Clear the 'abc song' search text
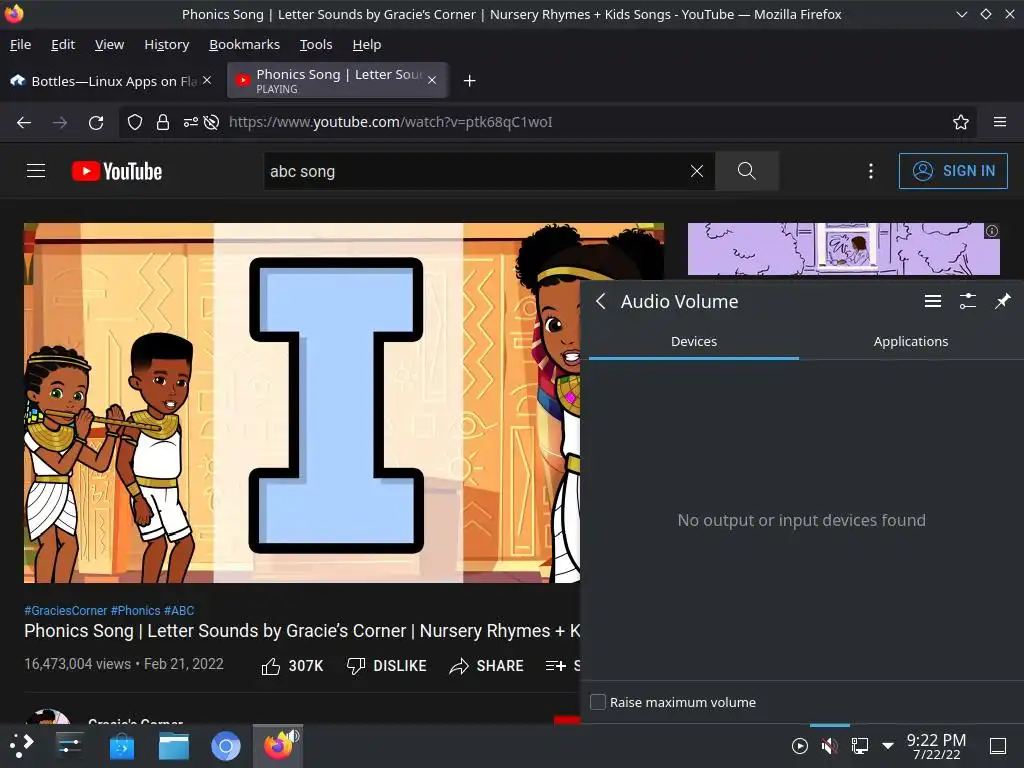 [697, 171]
